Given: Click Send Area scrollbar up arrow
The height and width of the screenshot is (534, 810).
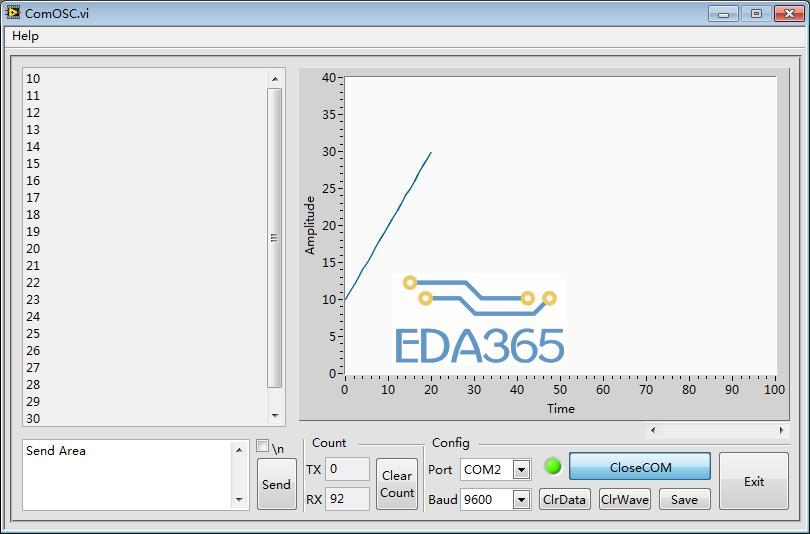Looking at the screenshot, I should [x=239, y=450].
